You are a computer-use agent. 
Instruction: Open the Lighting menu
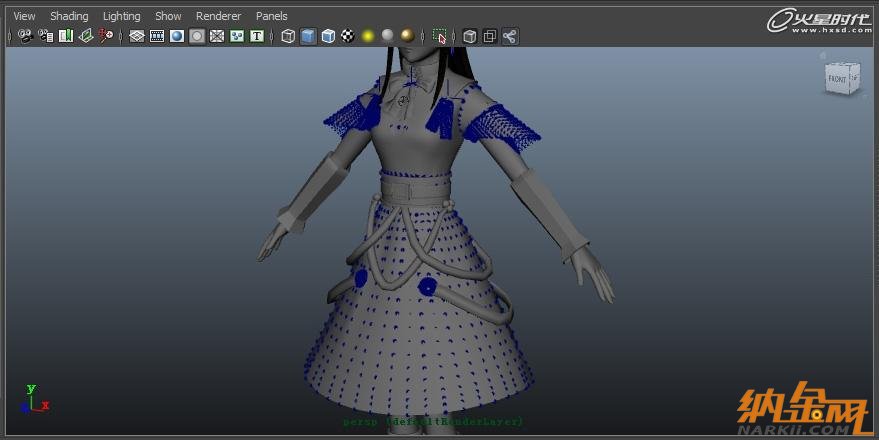pyautogui.click(x=122, y=16)
